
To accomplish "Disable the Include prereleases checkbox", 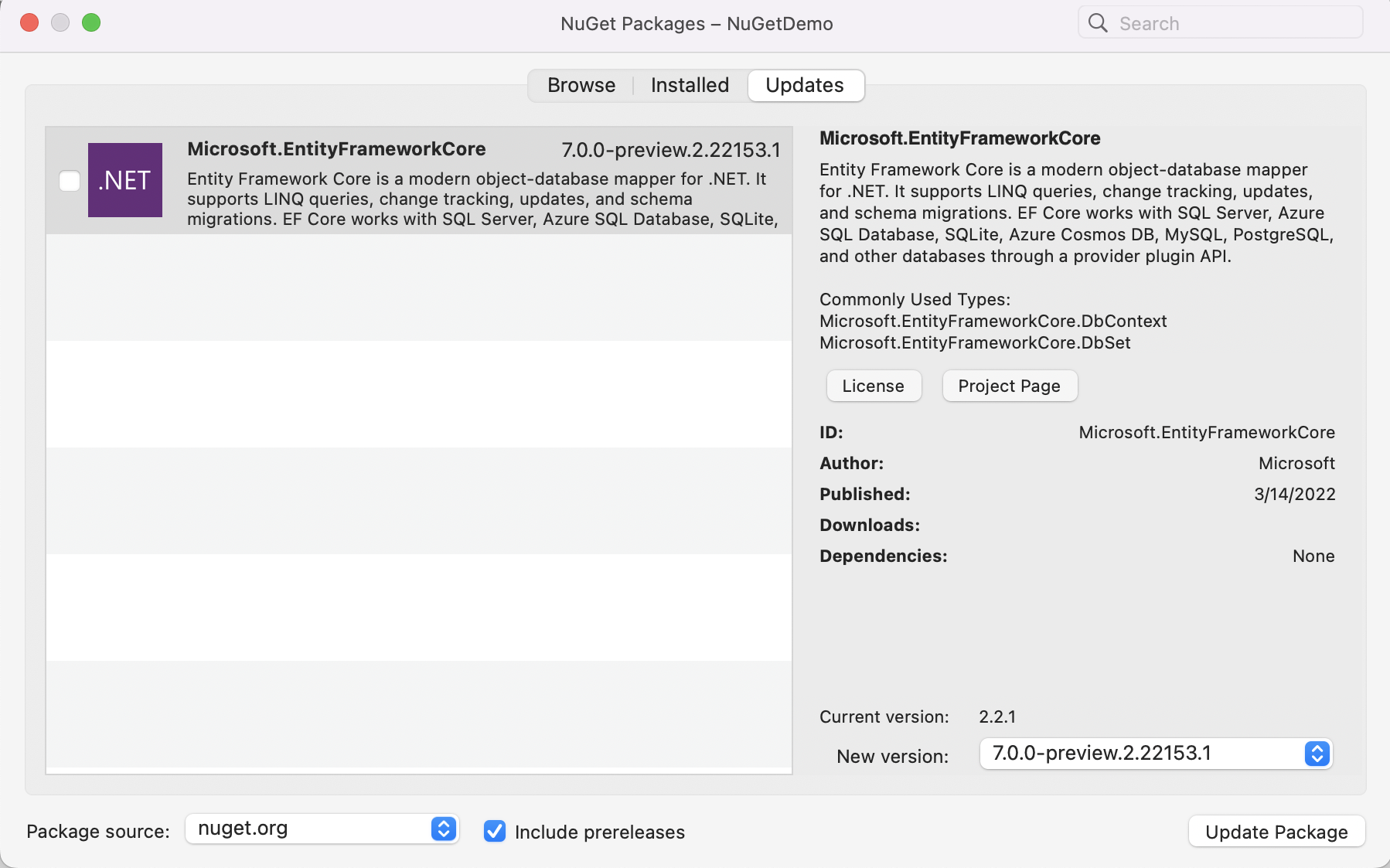I will 495,832.
